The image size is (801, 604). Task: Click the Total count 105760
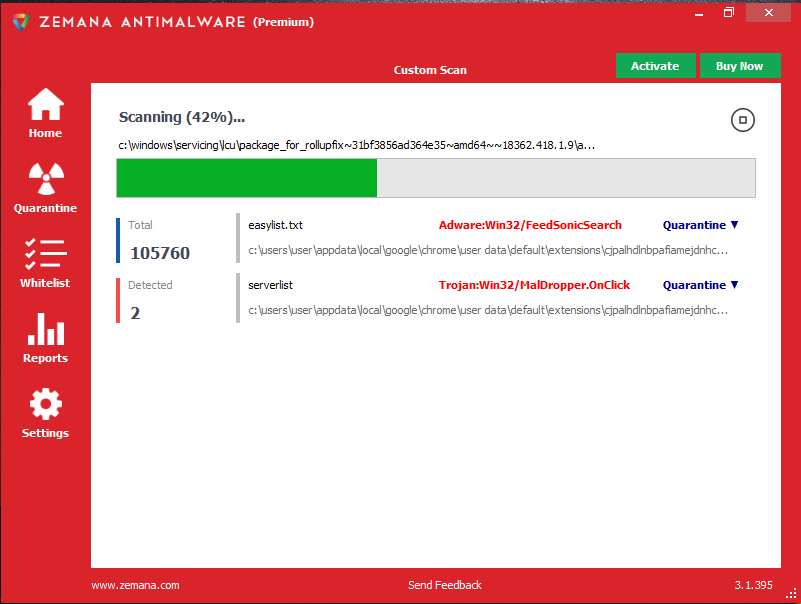click(x=160, y=253)
